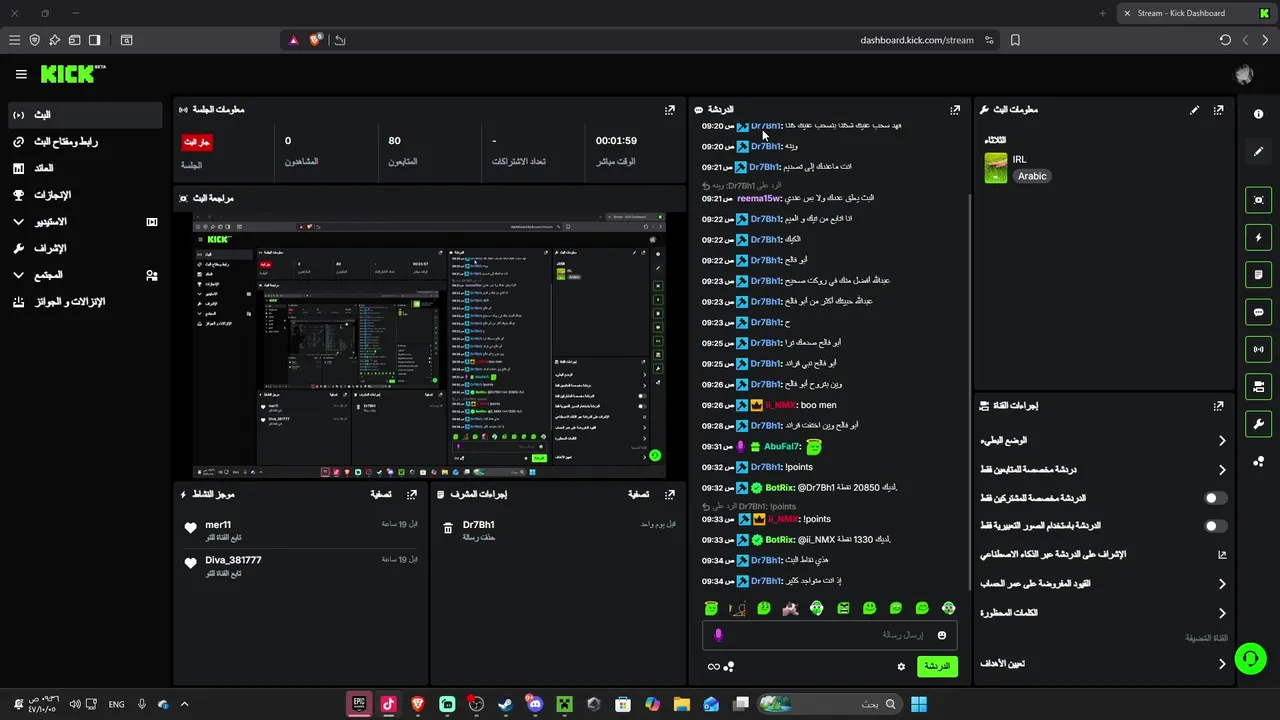1280x720 pixels.
Task: Open the Revenue sidebar item
Action: coord(85,168)
